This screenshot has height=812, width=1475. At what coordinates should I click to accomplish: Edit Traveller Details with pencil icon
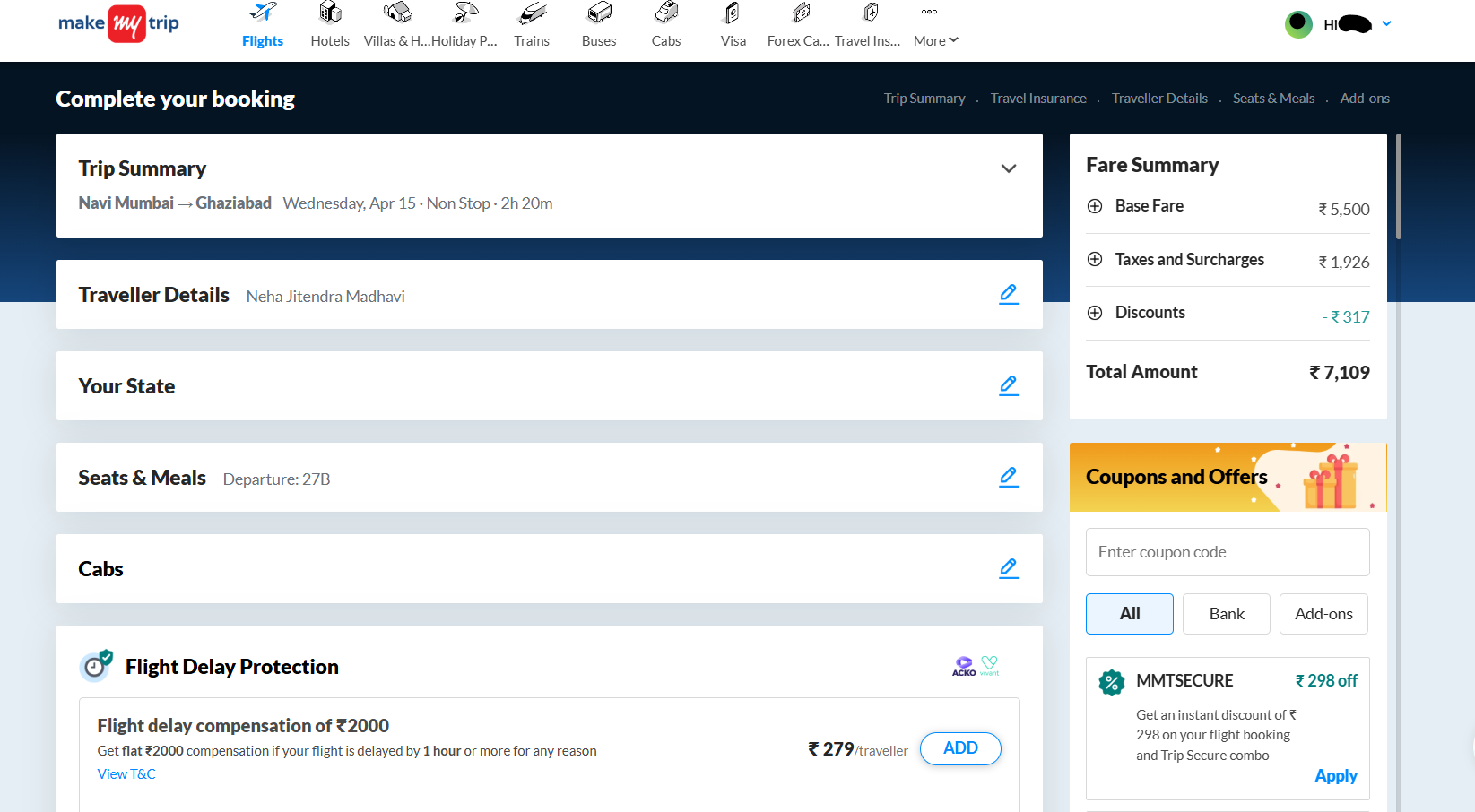pos(1009,294)
